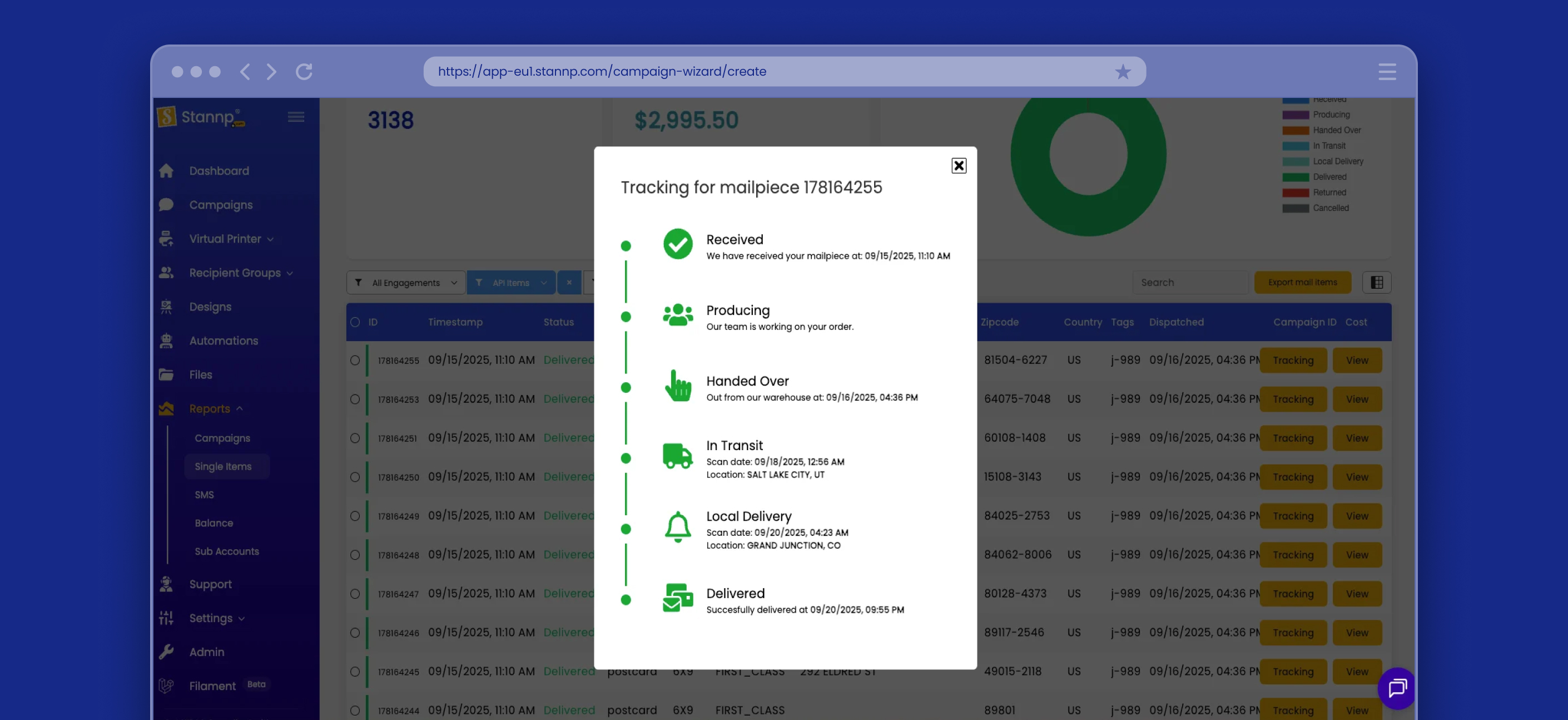
Task: Click the browser reload icon
Action: [304, 72]
